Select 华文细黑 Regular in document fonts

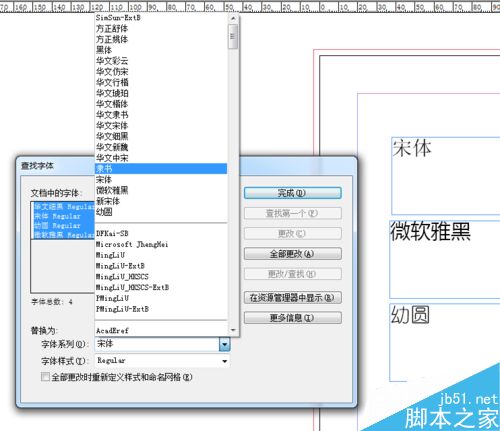63,207
